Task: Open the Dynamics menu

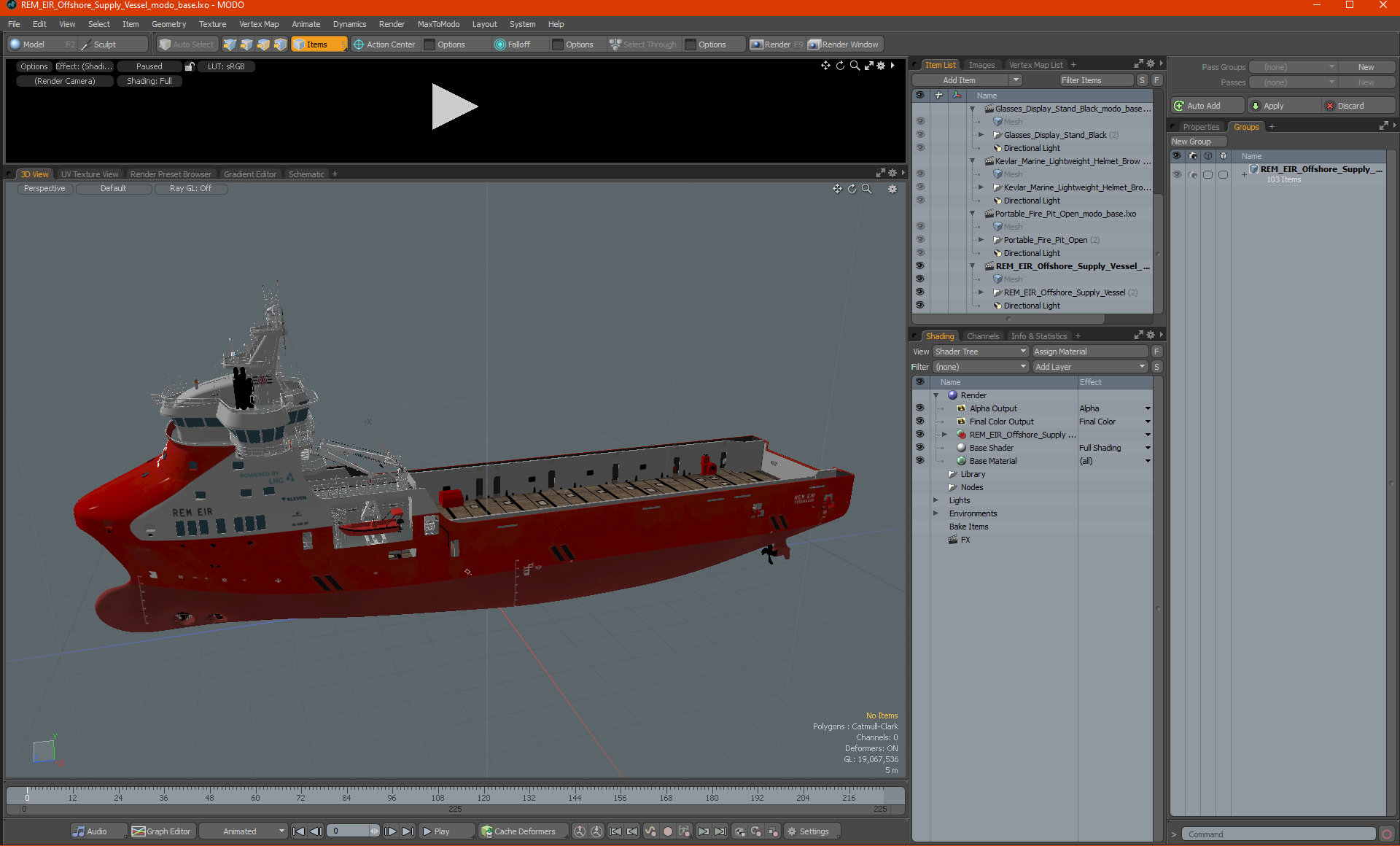Action: (349, 24)
